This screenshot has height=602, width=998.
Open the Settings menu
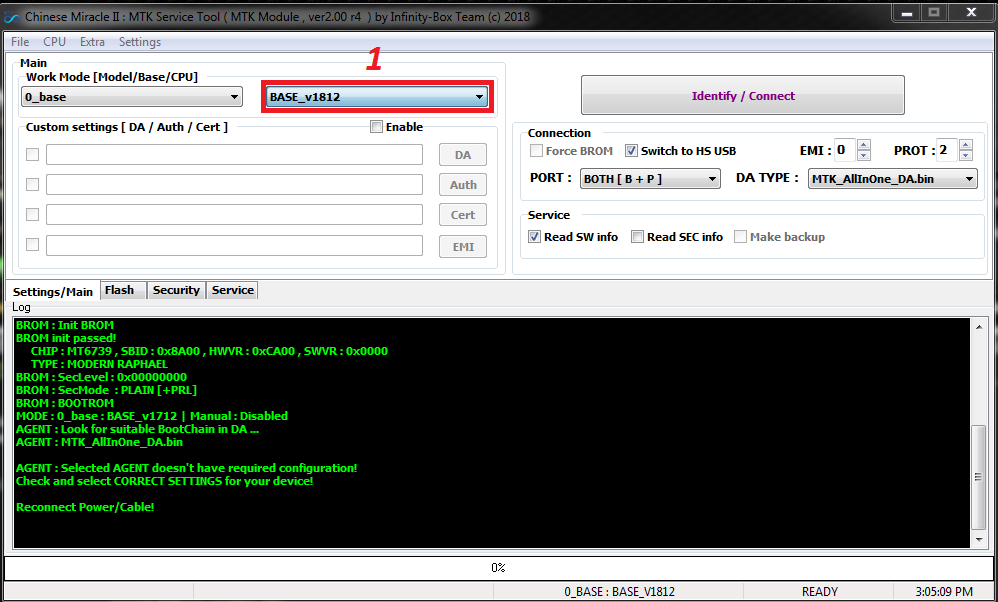click(x=139, y=42)
